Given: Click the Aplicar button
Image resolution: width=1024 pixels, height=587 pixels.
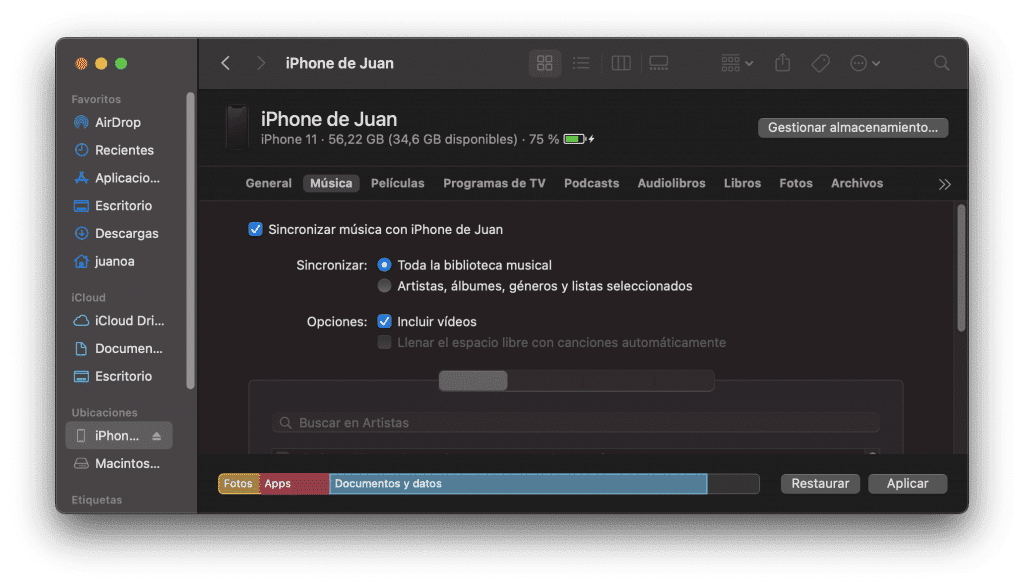Looking at the screenshot, I should 907,484.
